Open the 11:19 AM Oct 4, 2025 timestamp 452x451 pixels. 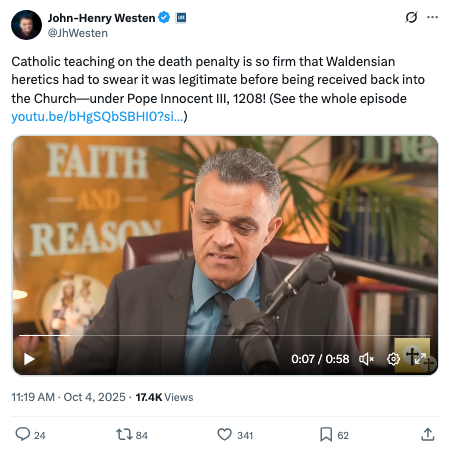pos(68,397)
